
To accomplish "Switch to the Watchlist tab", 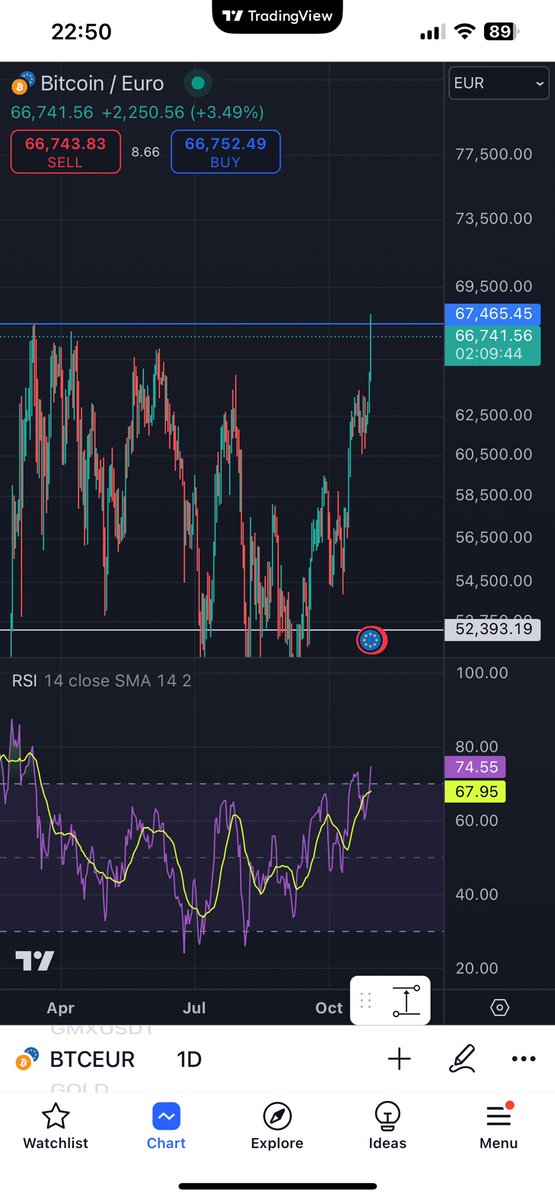I will coord(56,1127).
